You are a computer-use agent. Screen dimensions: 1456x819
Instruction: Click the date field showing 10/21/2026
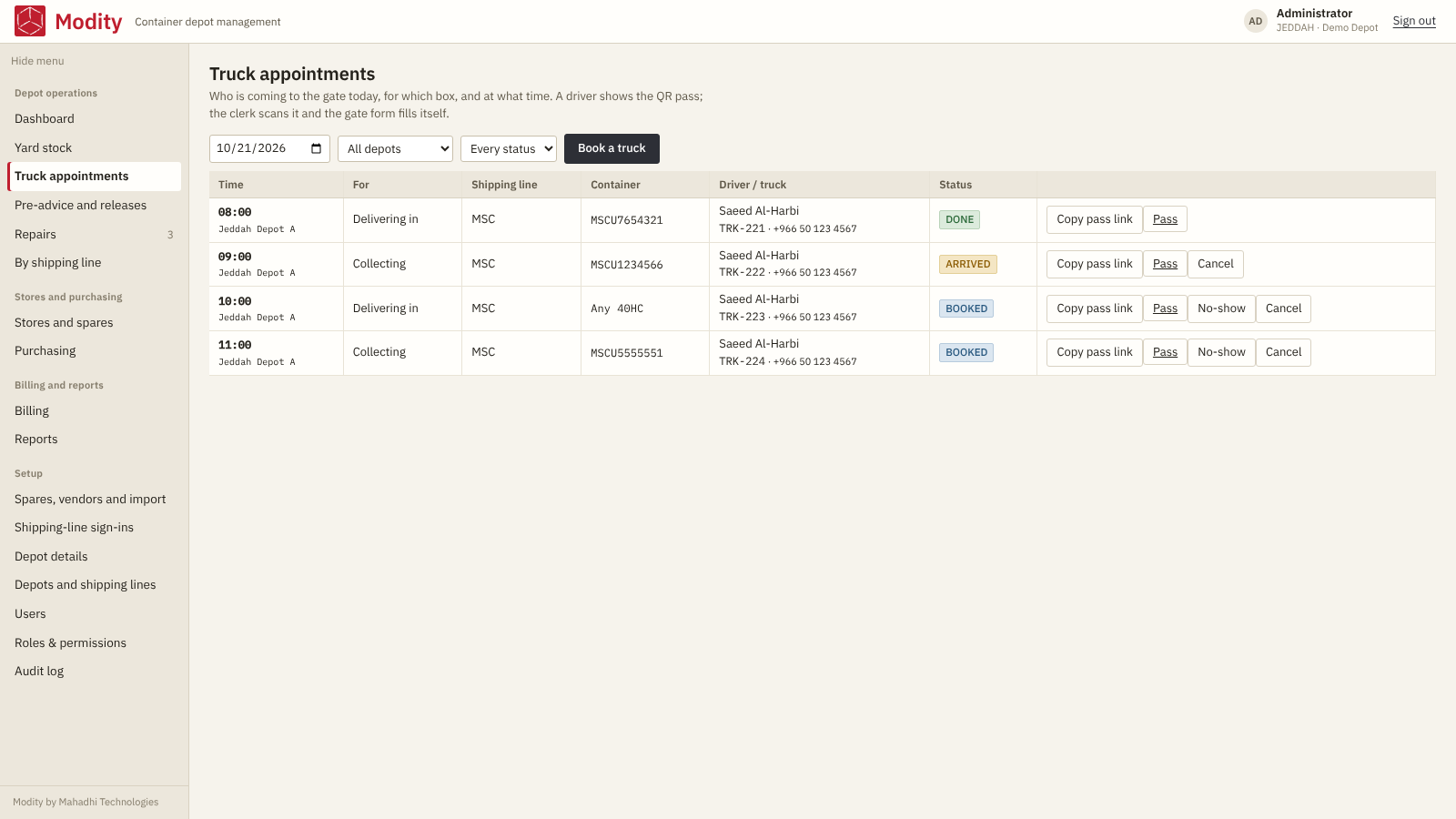pos(269,148)
